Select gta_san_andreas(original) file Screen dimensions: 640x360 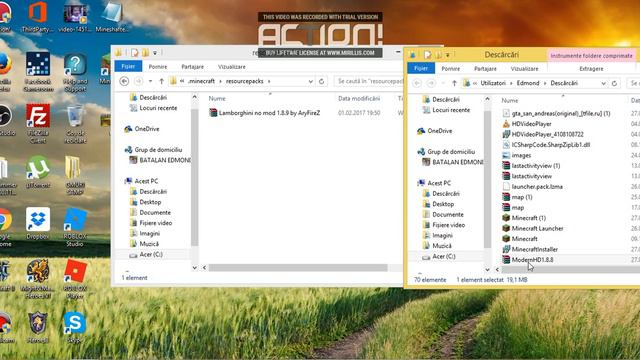click(556, 113)
